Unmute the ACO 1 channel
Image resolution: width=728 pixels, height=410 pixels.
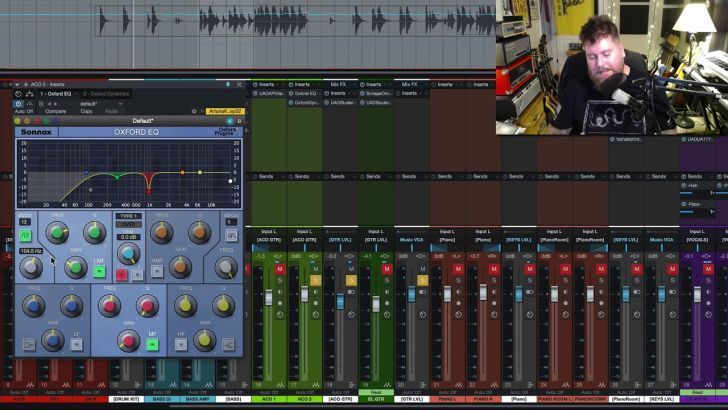tap(279, 269)
